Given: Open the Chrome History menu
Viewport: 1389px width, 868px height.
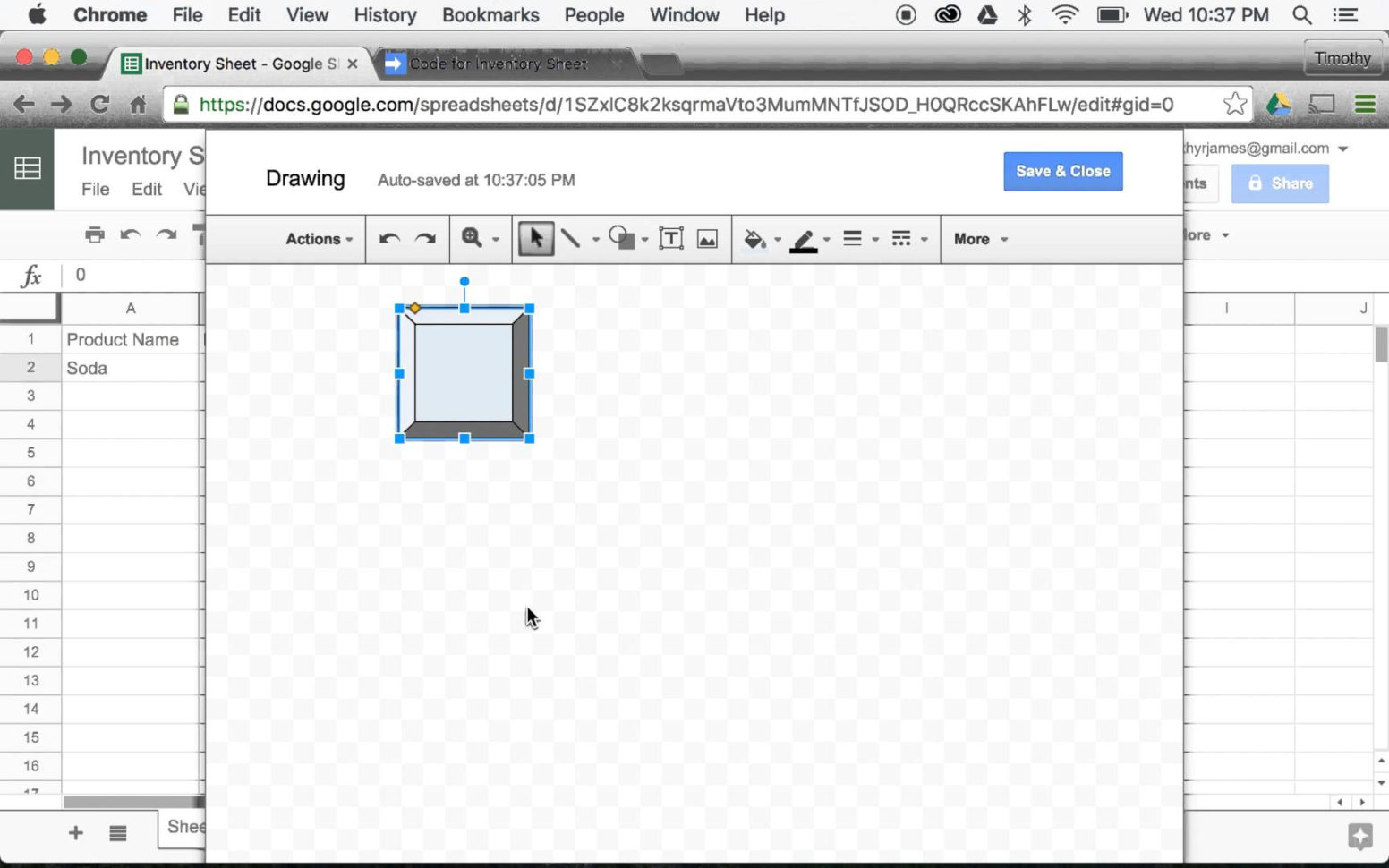Looking at the screenshot, I should [385, 14].
